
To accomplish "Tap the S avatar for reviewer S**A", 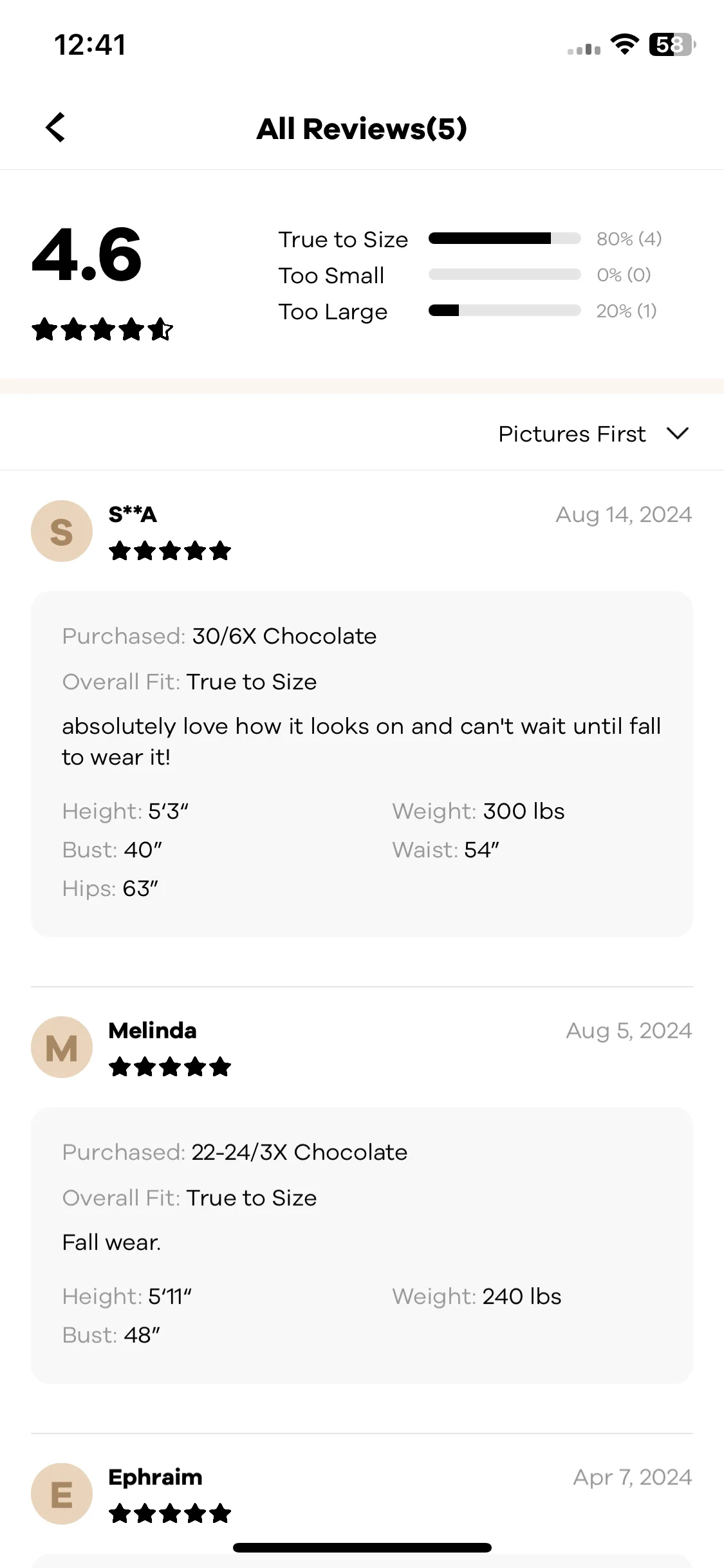I will coord(62,531).
